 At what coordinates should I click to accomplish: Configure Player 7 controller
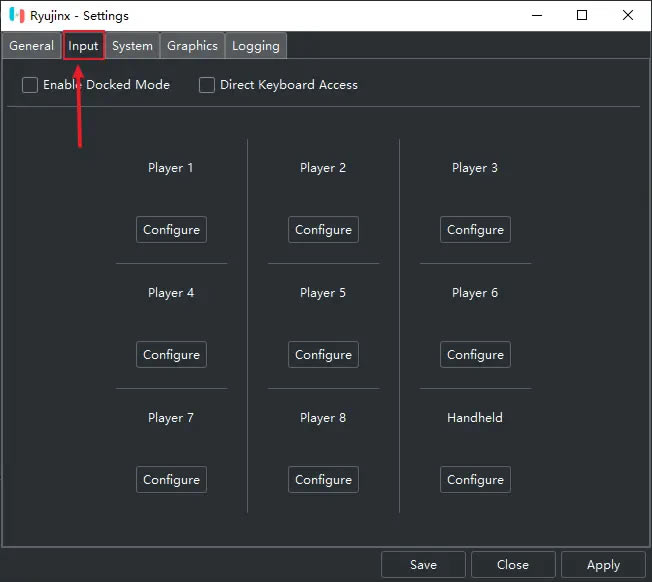click(x=171, y=480)
